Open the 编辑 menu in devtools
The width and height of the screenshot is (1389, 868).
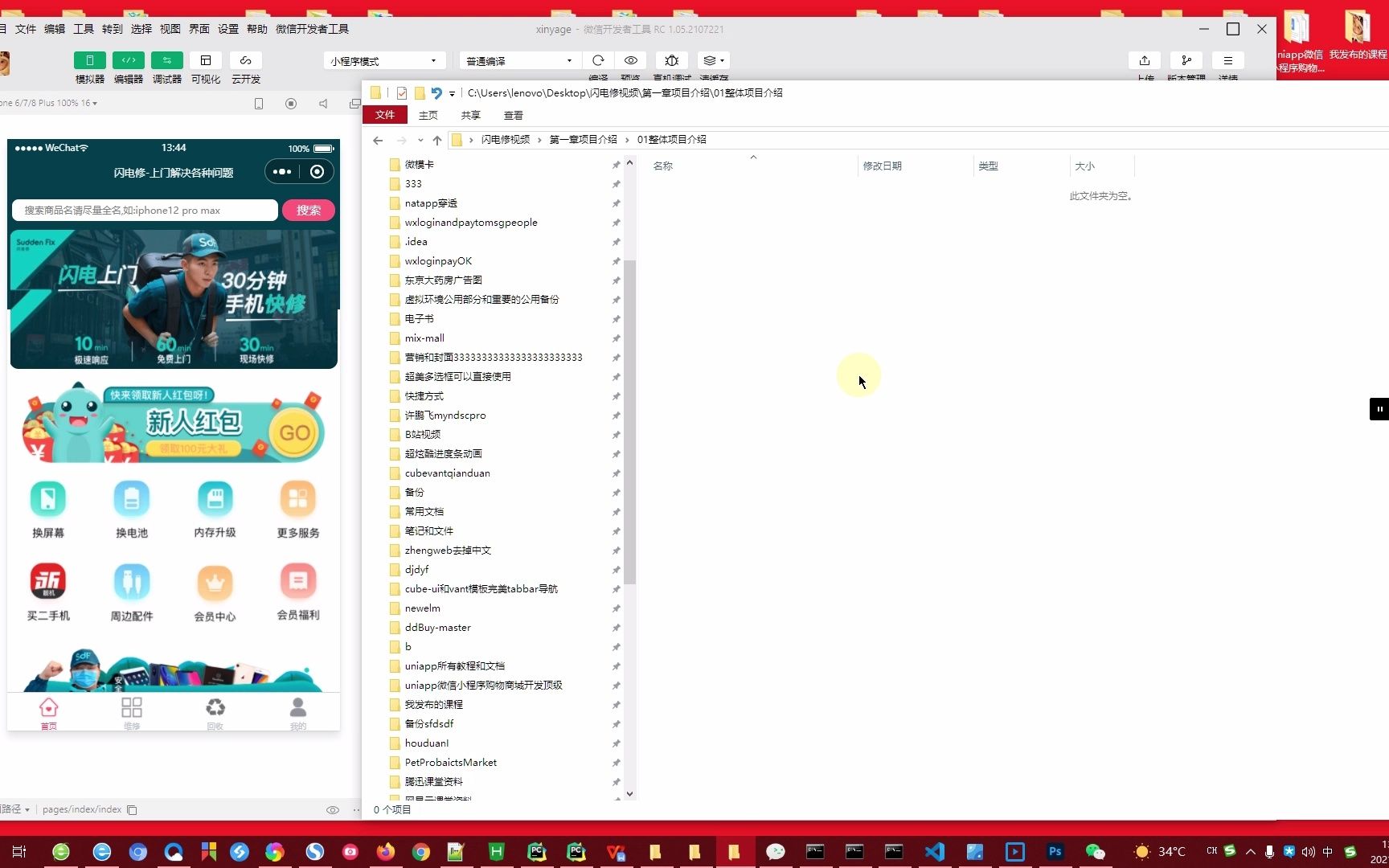click(55, 29)
